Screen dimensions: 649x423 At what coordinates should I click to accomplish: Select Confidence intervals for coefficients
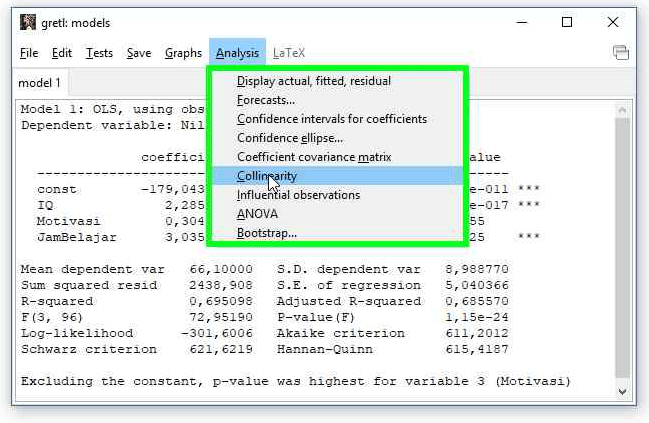point(331,119)
